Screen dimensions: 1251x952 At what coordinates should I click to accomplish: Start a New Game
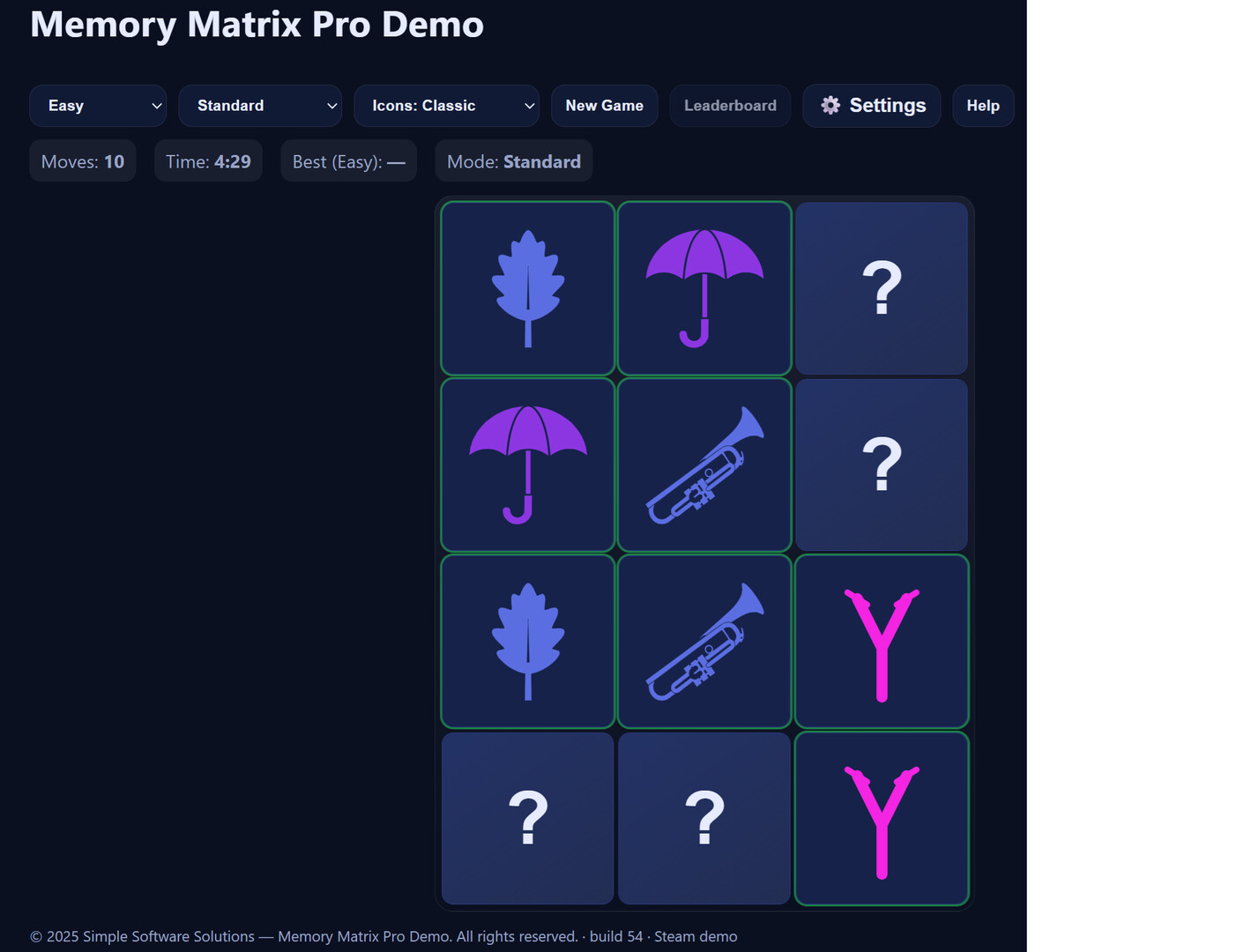pos(605,106)
